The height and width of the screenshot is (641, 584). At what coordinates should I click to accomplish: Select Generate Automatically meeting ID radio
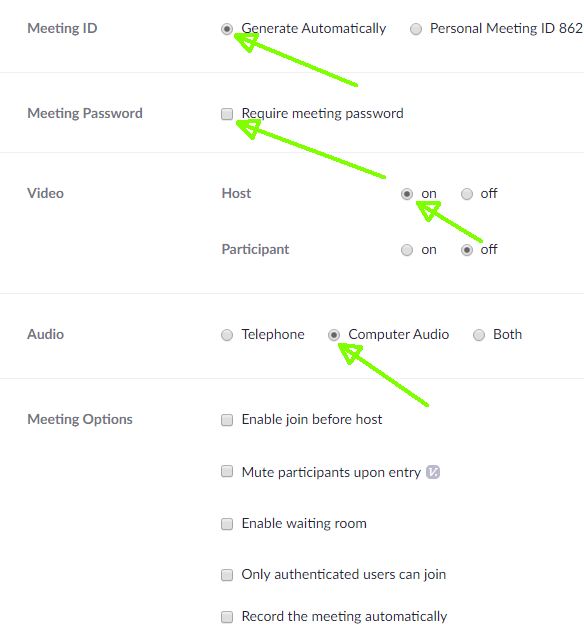point(227,29)
